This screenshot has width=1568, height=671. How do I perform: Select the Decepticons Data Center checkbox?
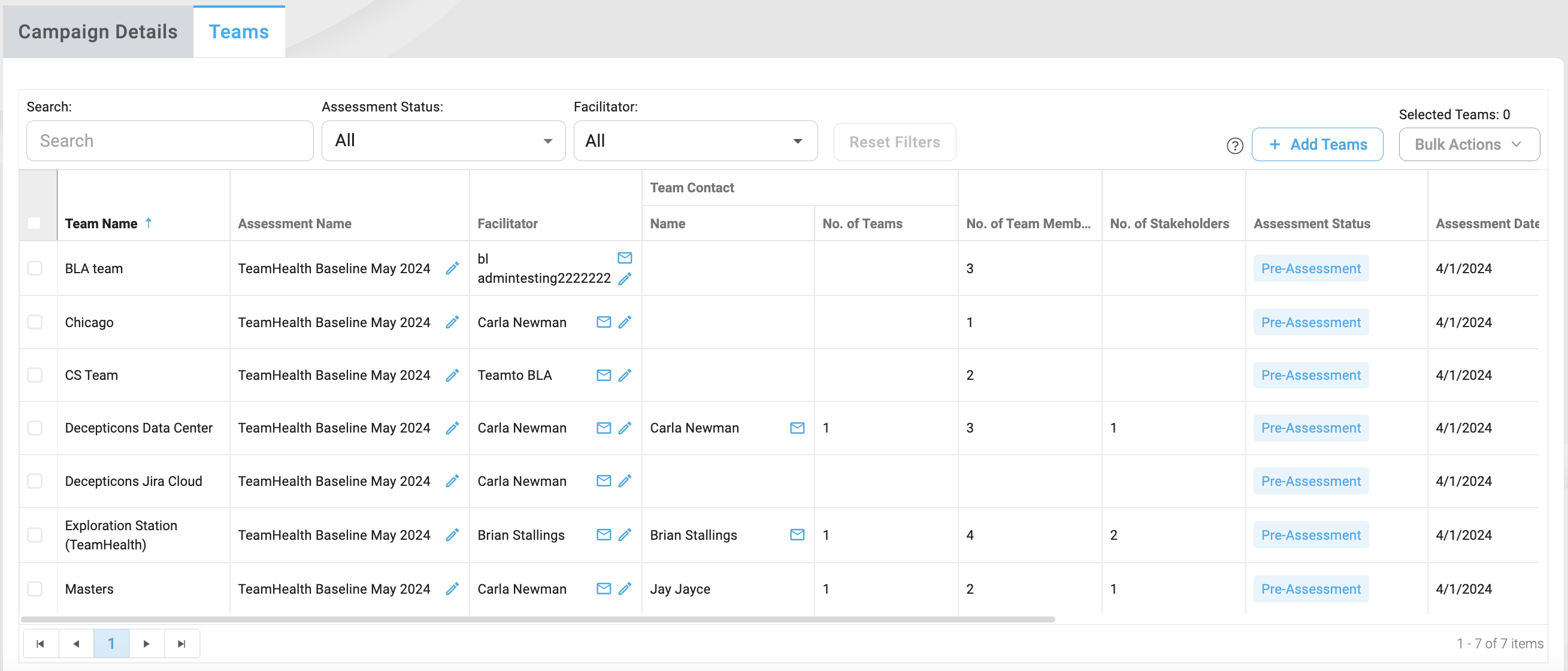coord(35,427)
